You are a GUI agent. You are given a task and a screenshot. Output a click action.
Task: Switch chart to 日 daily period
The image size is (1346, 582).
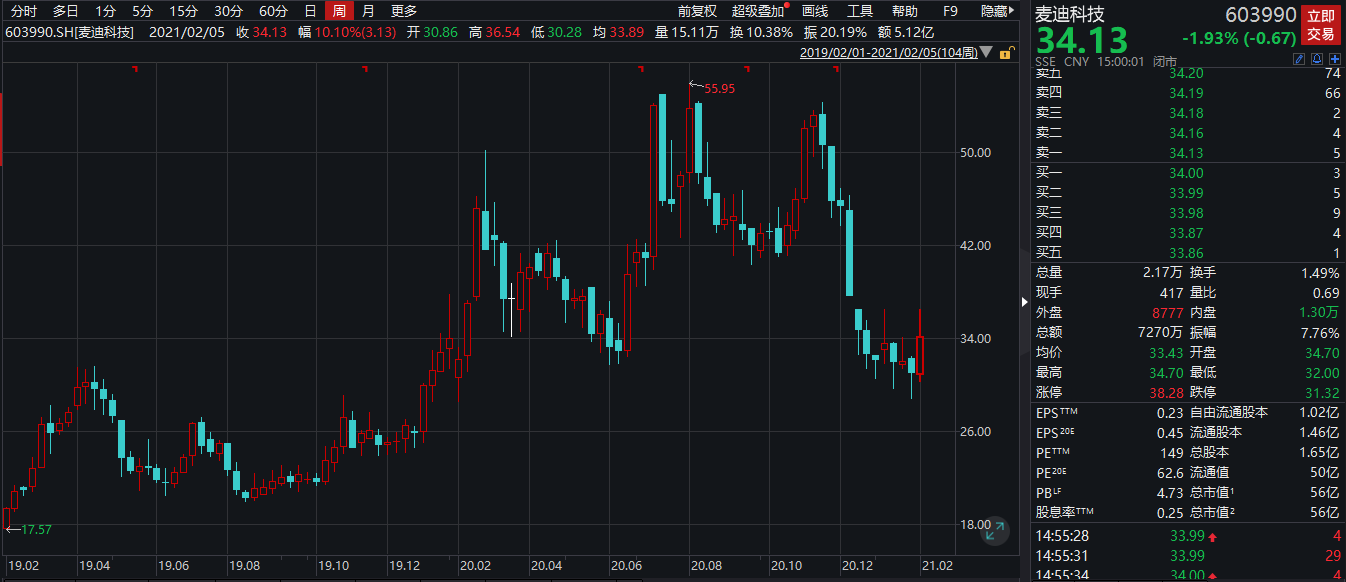tap(310, 11)
